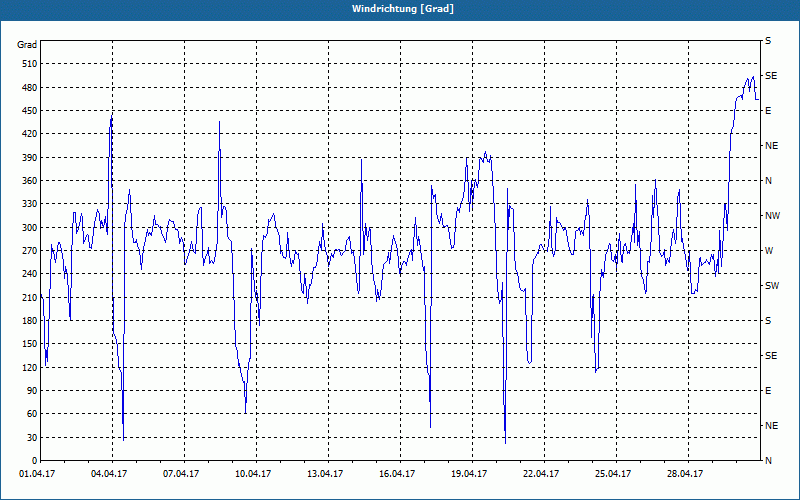Click the W compass label on right axis
Image resolution: width=800 pixels, height=500 pixels.
tap(769, 251)
